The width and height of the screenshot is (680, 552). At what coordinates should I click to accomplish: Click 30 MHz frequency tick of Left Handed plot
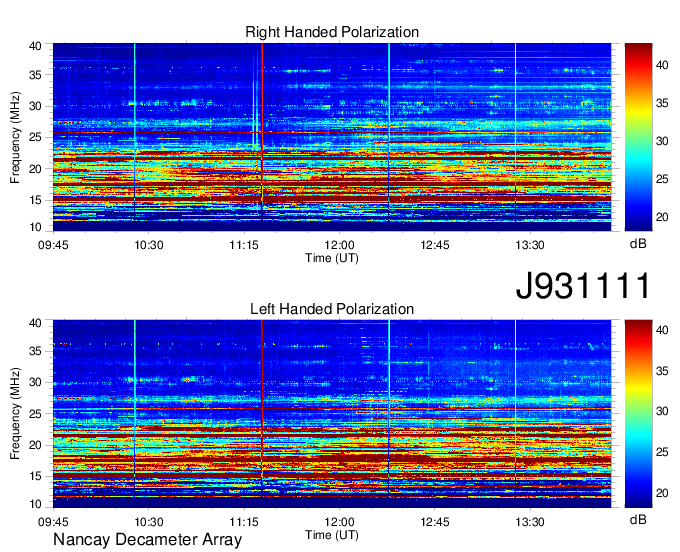(x=35, y=383)
